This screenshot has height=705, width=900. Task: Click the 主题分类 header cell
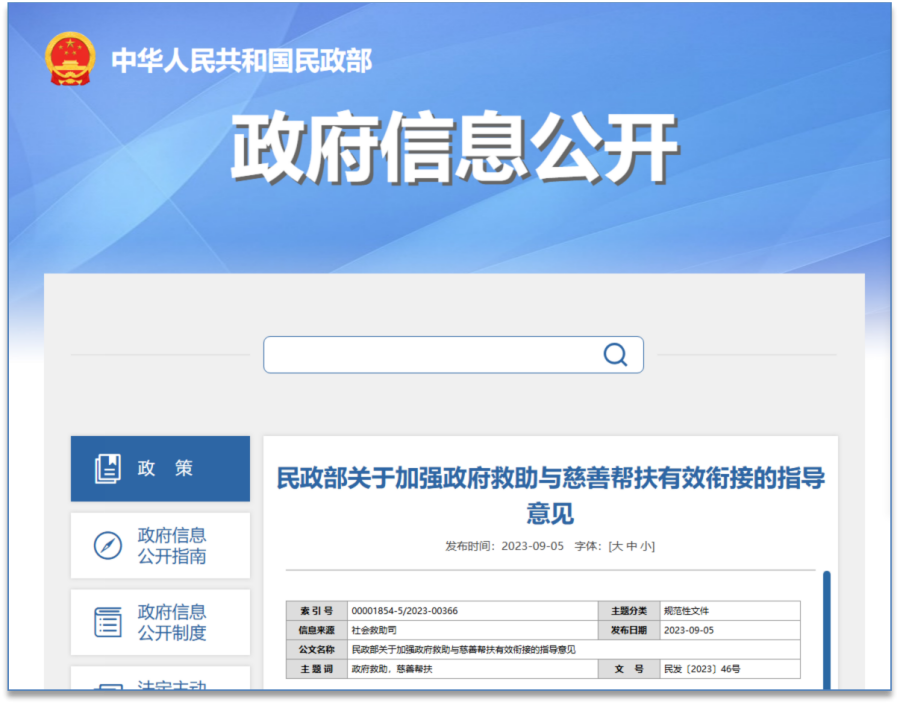click(x=629, y=611)
